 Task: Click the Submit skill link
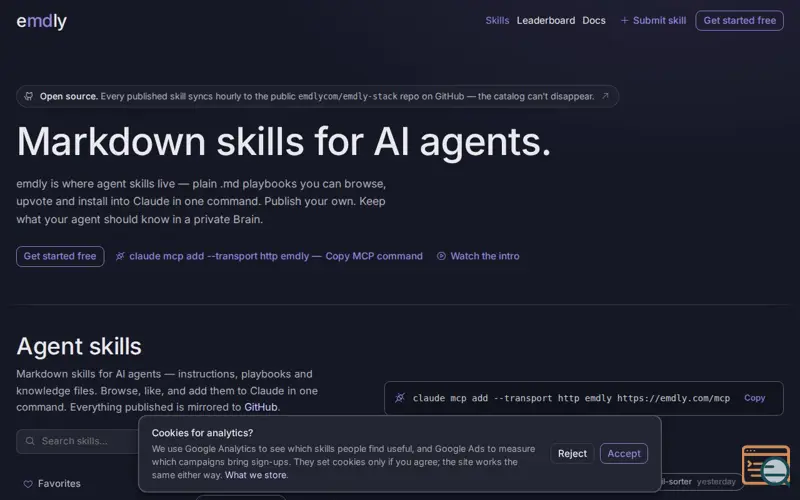[x=653, y=20]
